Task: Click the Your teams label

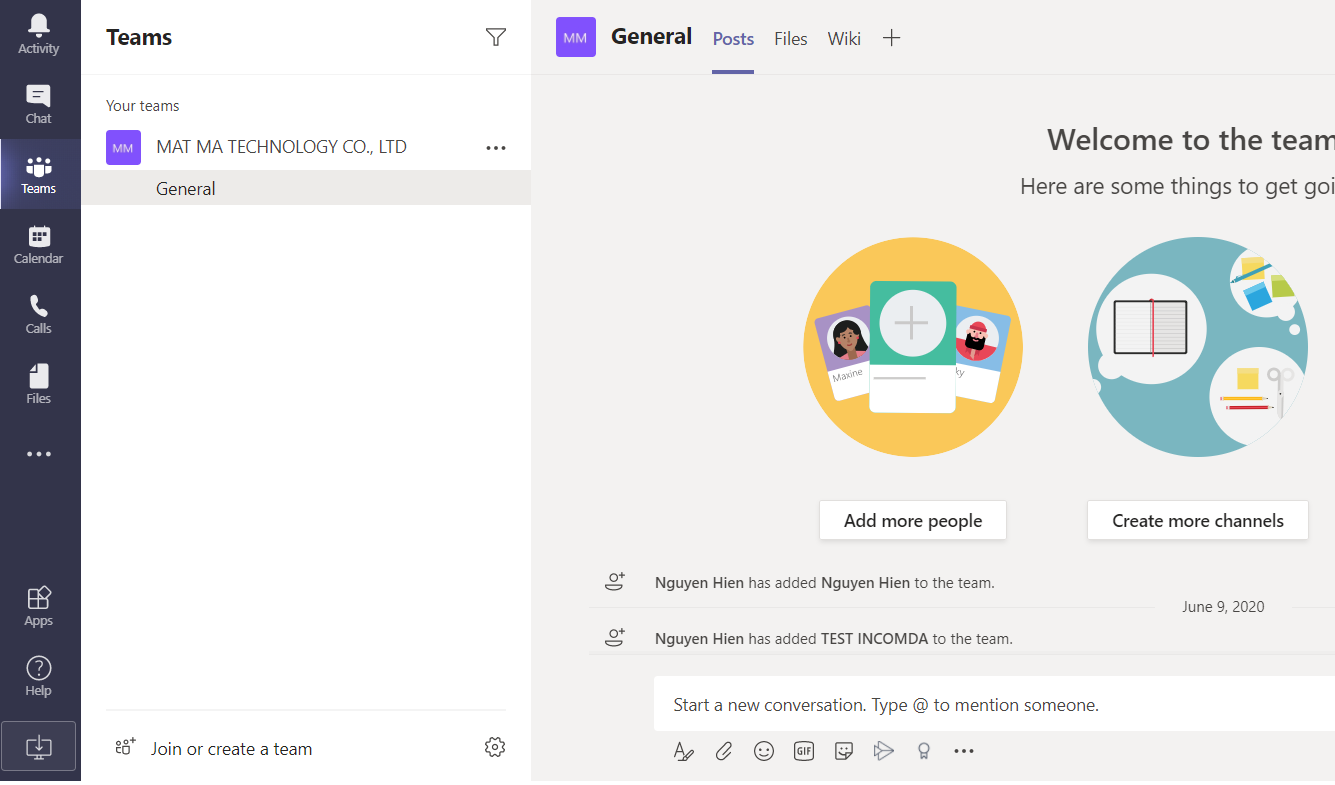Action: [143, 106]
